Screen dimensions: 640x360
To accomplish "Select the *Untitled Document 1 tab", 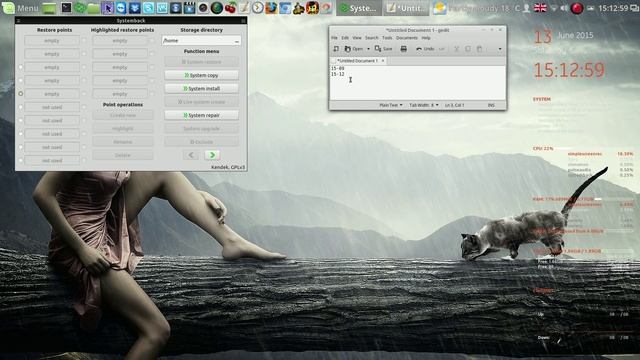I will click(x=357, y=61).
